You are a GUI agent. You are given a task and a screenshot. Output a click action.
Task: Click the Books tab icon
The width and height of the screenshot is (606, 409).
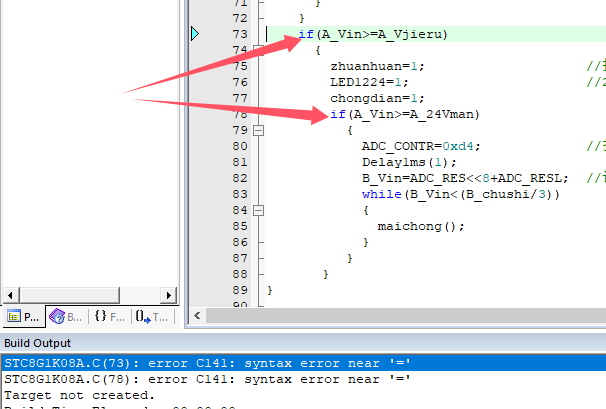(x=57, y=317)
